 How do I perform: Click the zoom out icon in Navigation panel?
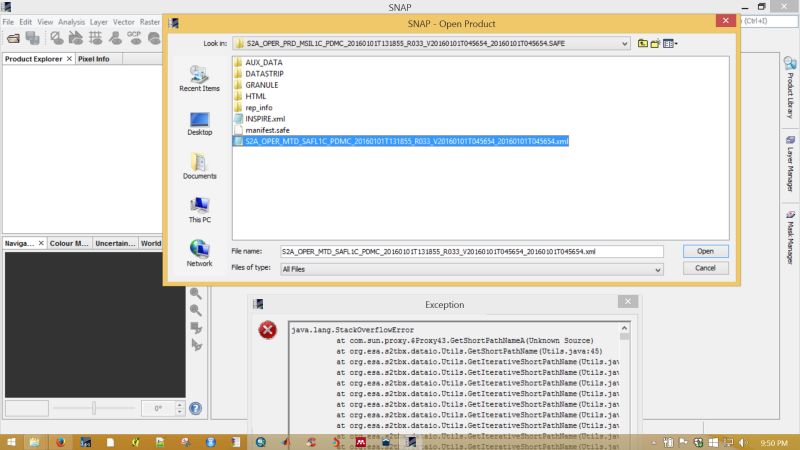(195, 310)
